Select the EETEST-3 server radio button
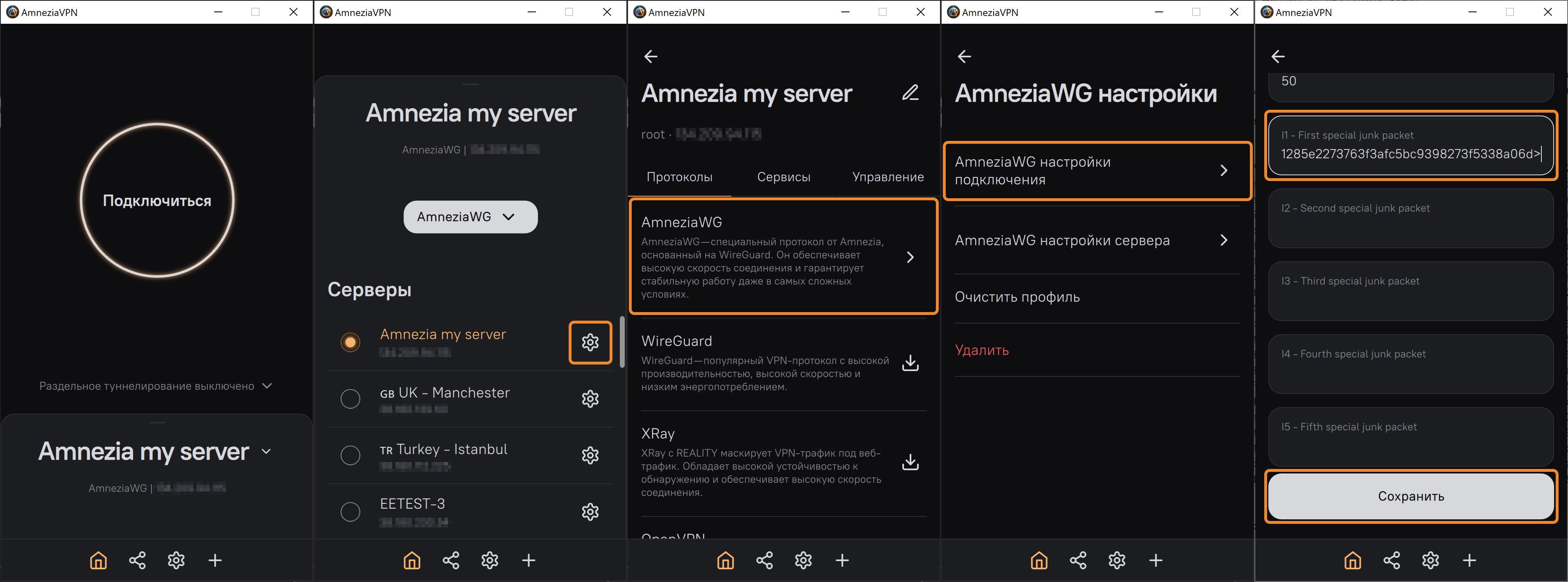This screenshot has width=1568, height=582. click(350, 512)
